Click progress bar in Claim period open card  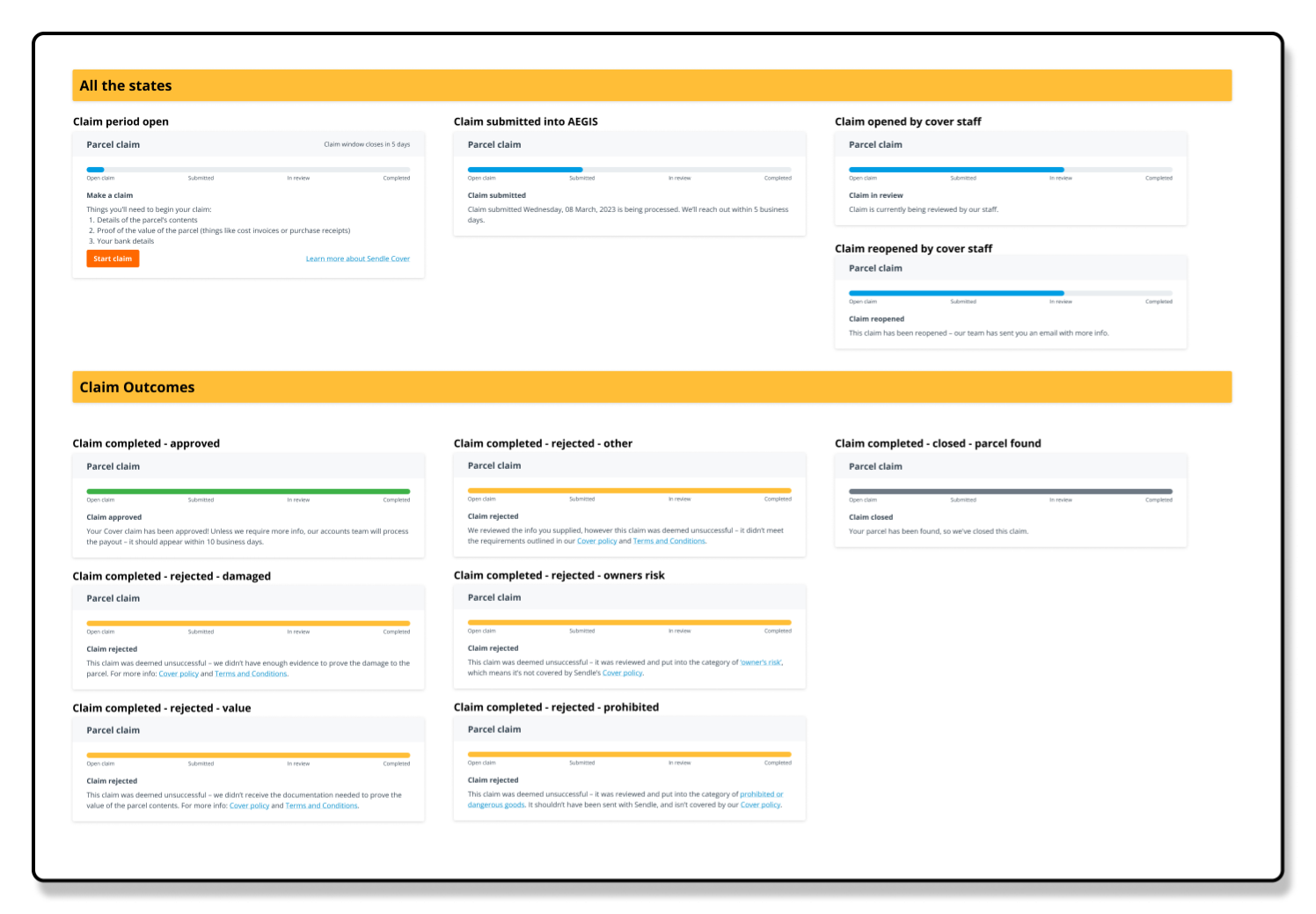coord(248,170)
